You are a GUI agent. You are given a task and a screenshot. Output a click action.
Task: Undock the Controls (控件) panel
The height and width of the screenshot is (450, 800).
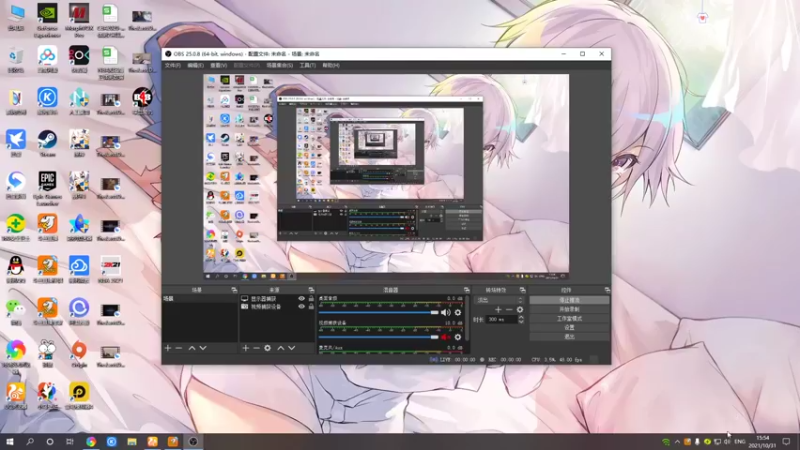[x=607, y=290]
